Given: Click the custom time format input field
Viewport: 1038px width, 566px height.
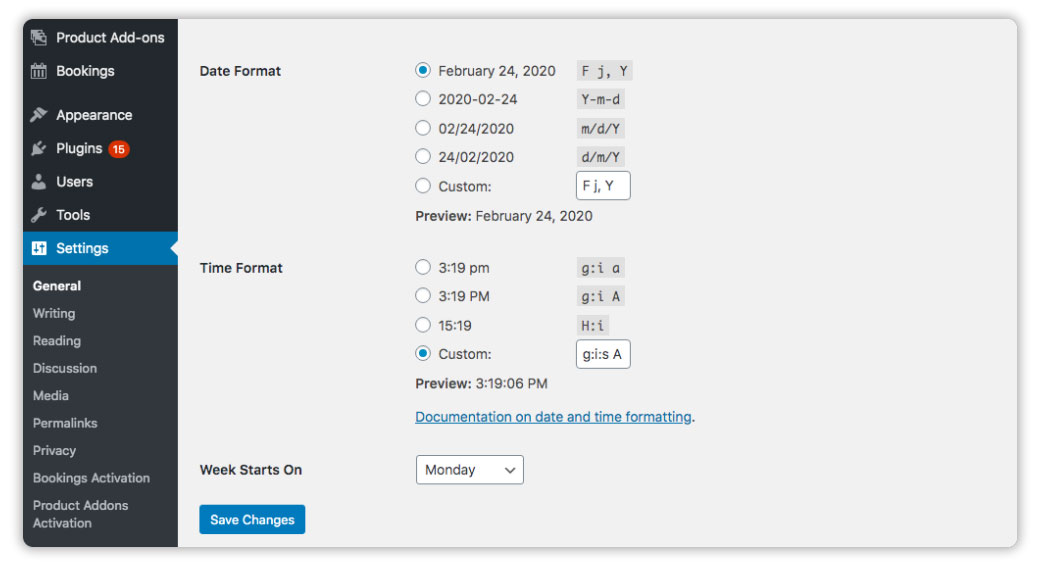Looking at the screenshot, I should (603, 354).
